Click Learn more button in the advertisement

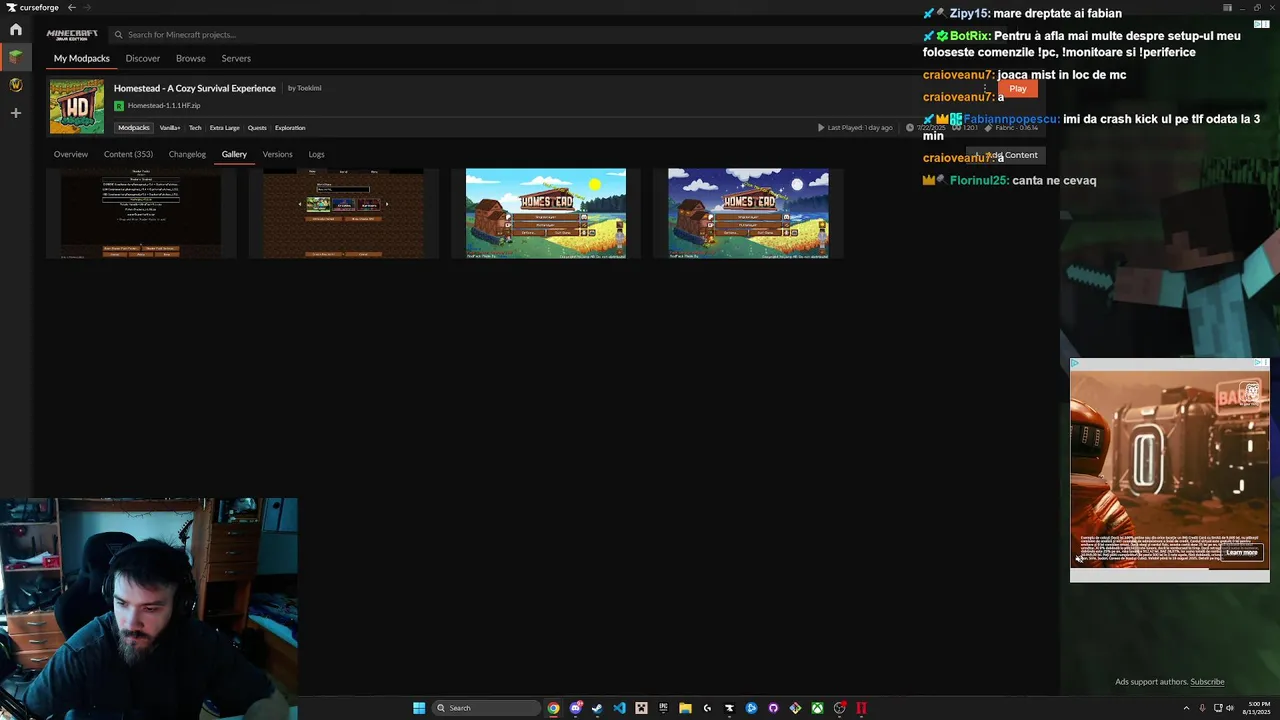(1241, 553)
